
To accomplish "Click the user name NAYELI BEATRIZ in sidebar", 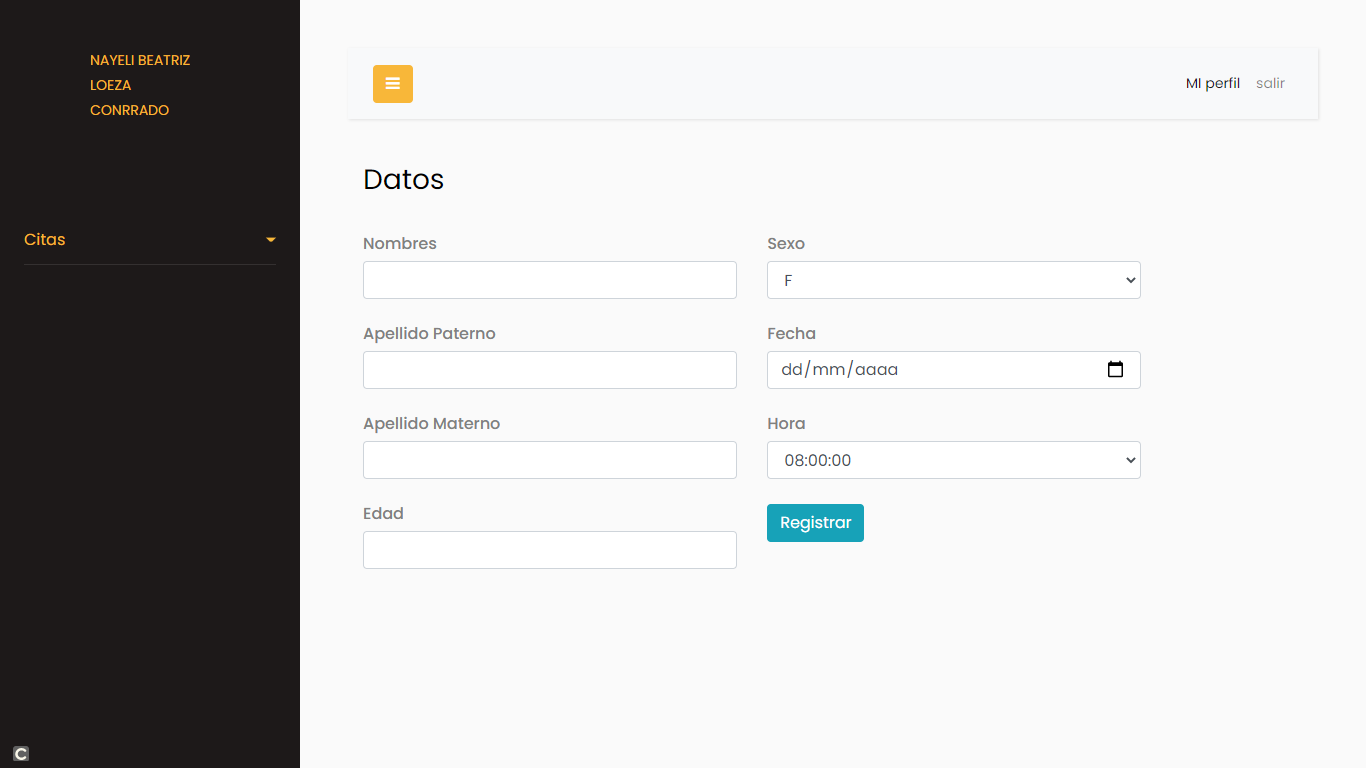I will [140, 60].
